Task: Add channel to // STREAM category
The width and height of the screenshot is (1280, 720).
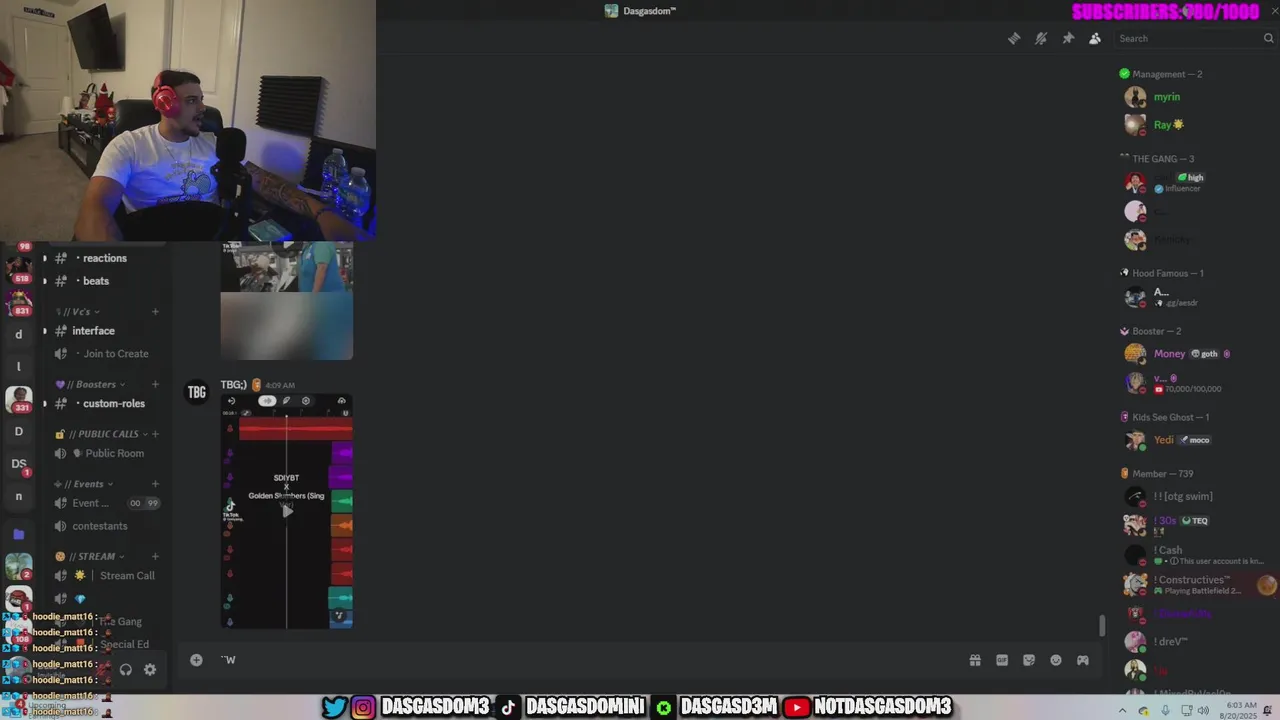Action: [x=155, y=557]
